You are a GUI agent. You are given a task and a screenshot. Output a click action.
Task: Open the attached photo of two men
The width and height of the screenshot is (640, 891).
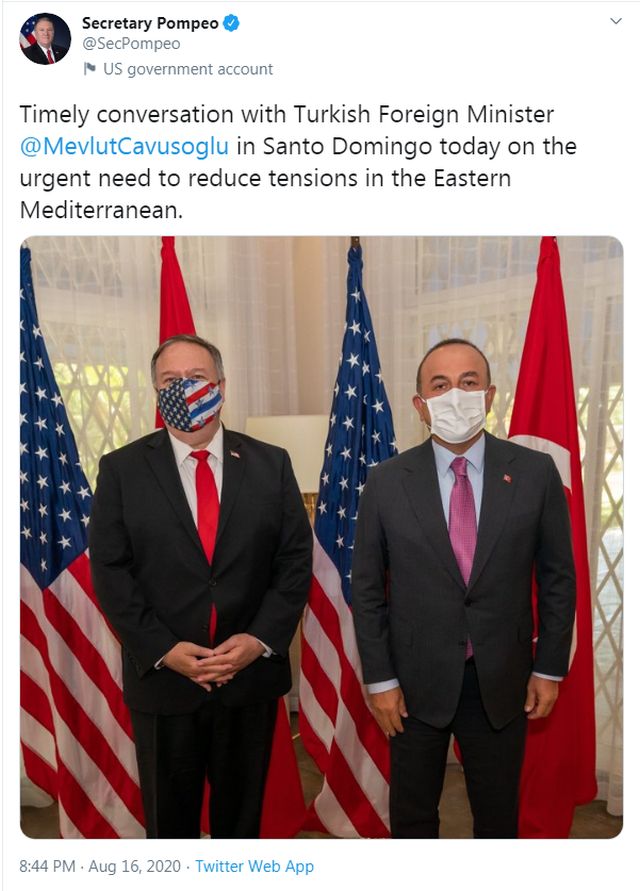tap(321, 537)
